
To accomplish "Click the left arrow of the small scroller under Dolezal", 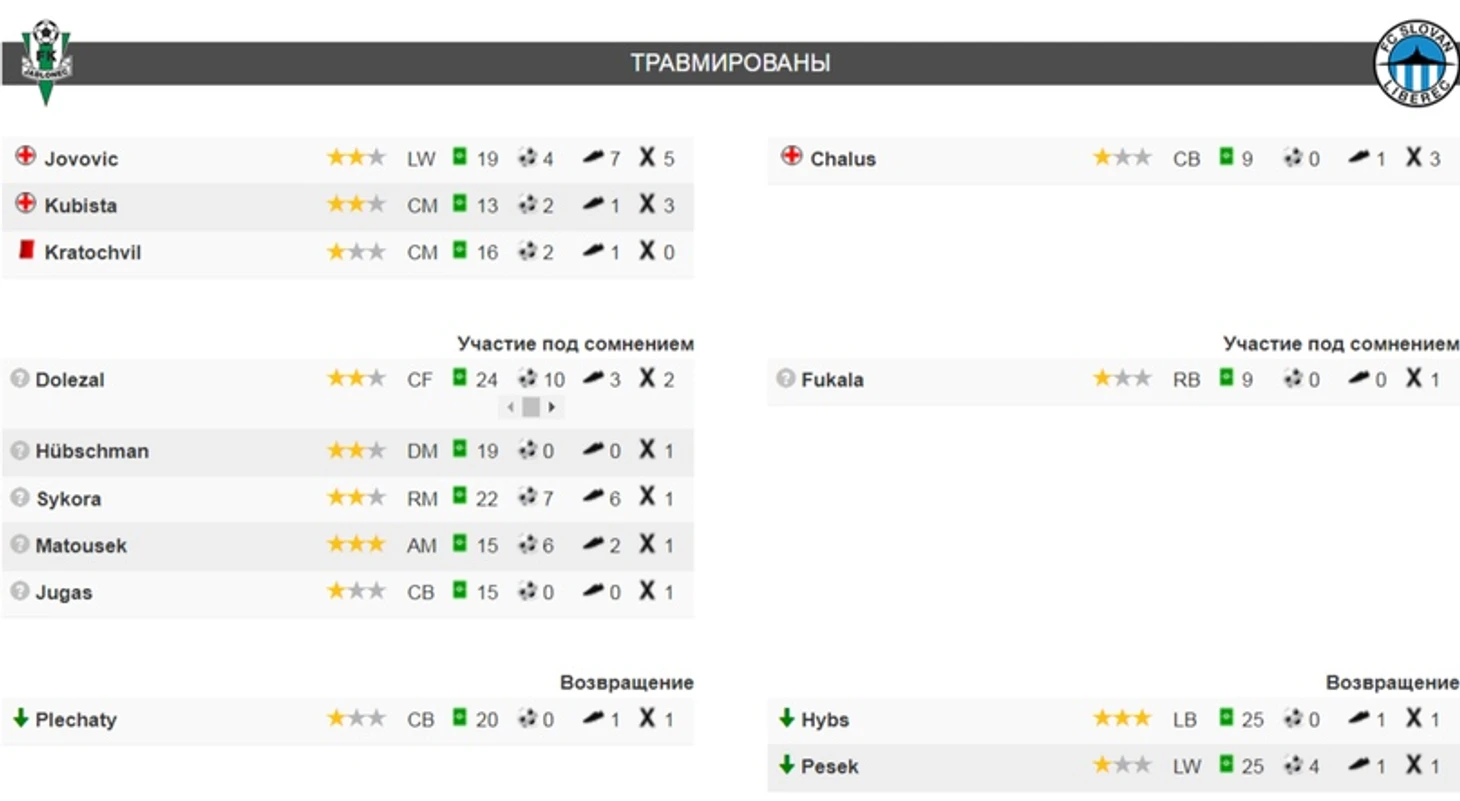I will [x=510, y=407].
